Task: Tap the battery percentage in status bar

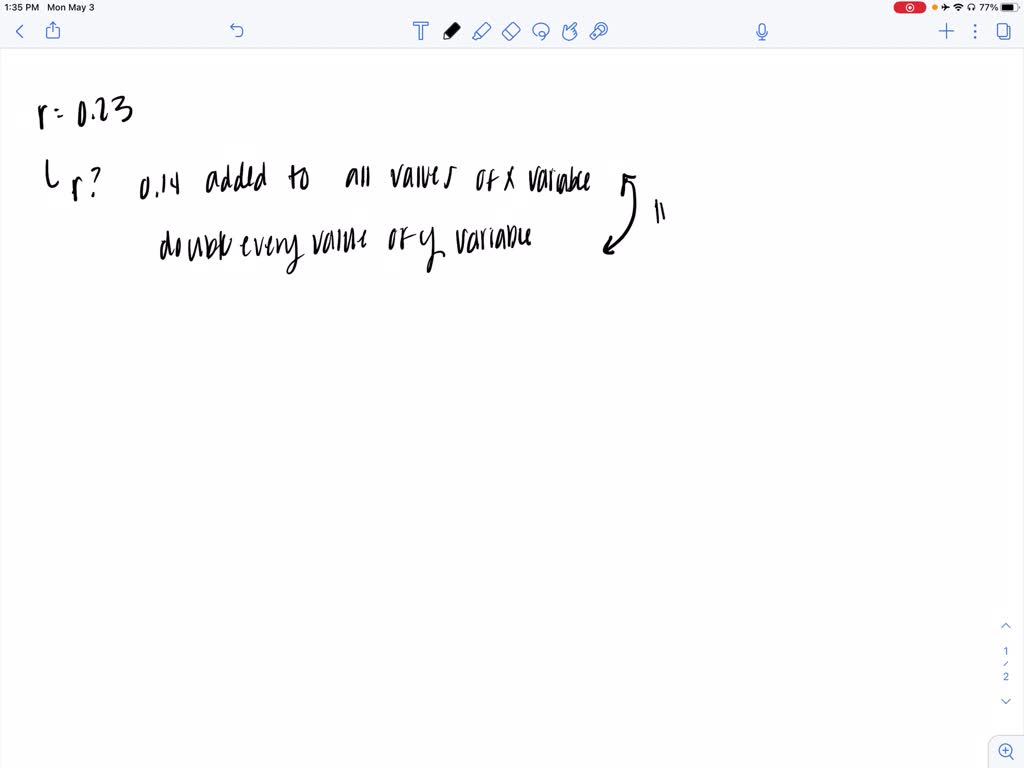Action: (988, 7)
